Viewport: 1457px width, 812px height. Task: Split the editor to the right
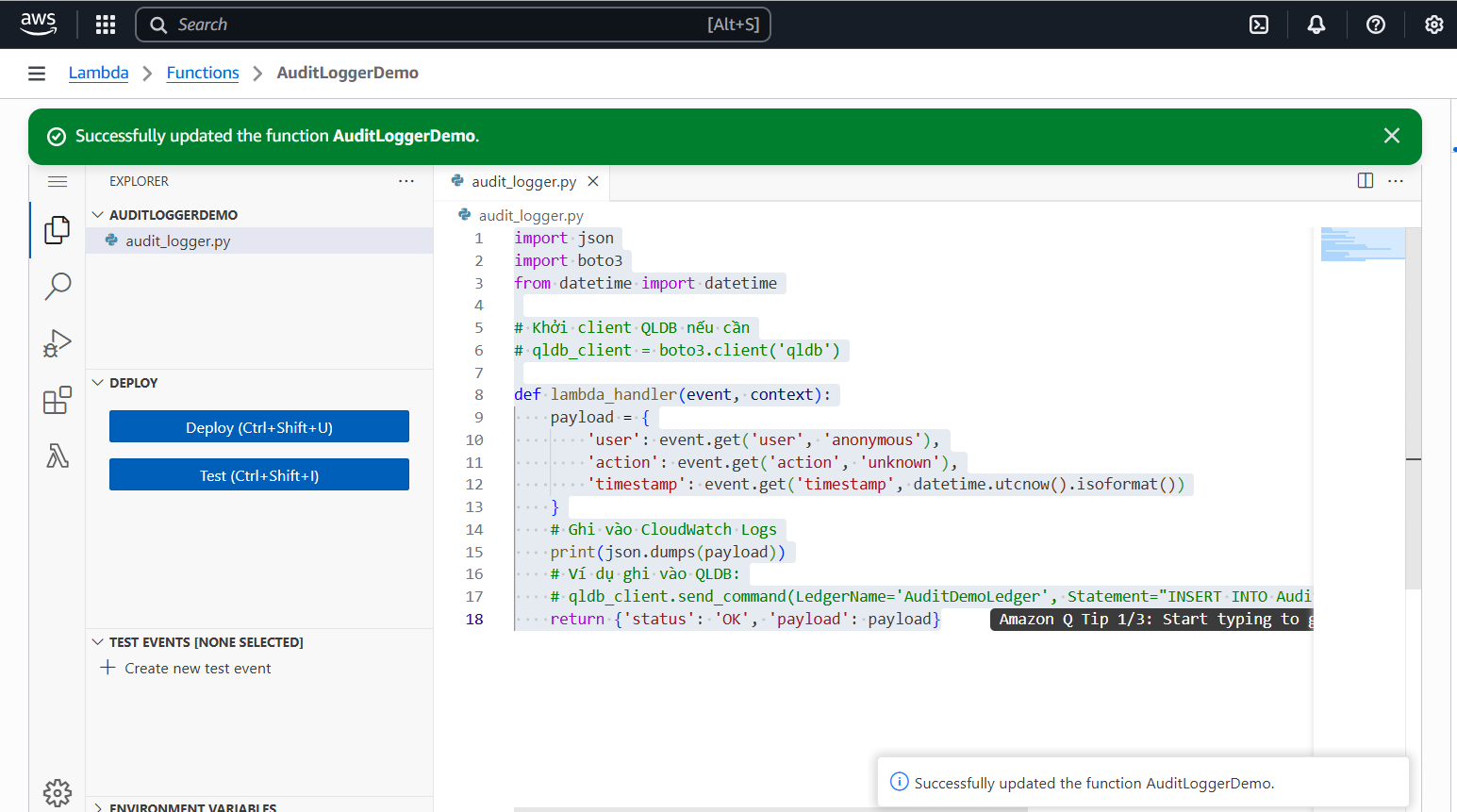(x=1366, y=180)
